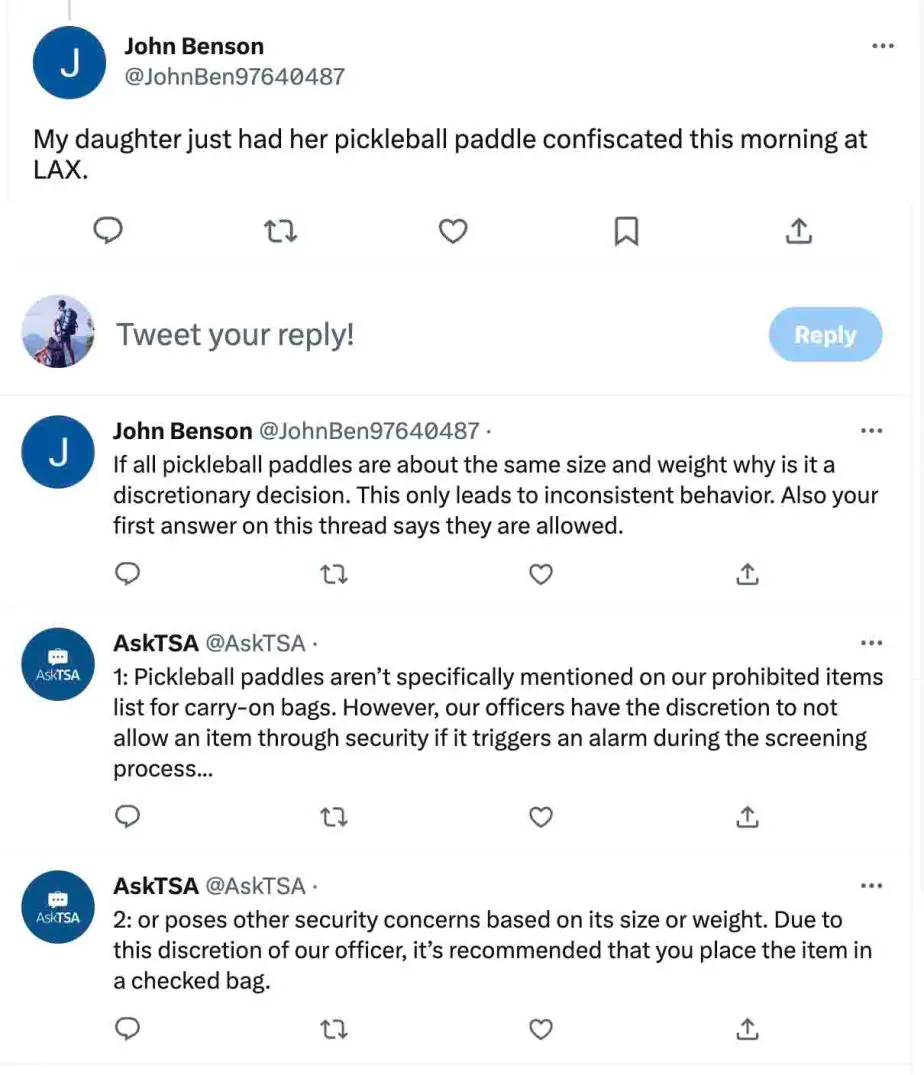Open AskTSA avatar on second reply
This screenshot has width=924, height=1075.
click(58, 907)
